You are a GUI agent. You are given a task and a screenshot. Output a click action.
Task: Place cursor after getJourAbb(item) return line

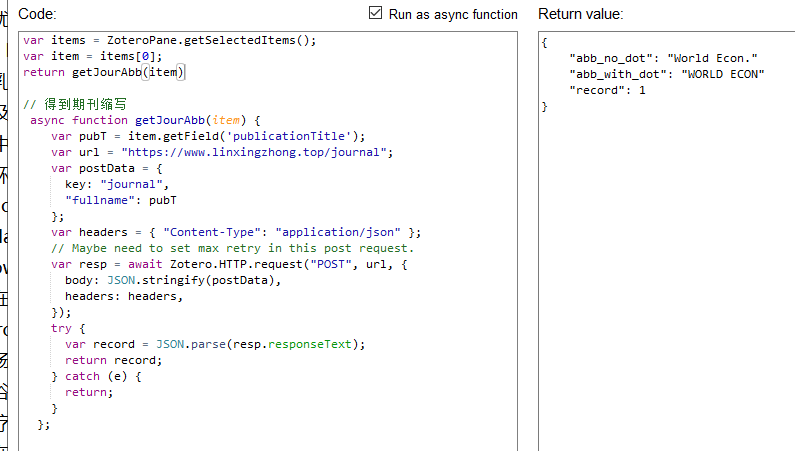pos(185,72)
